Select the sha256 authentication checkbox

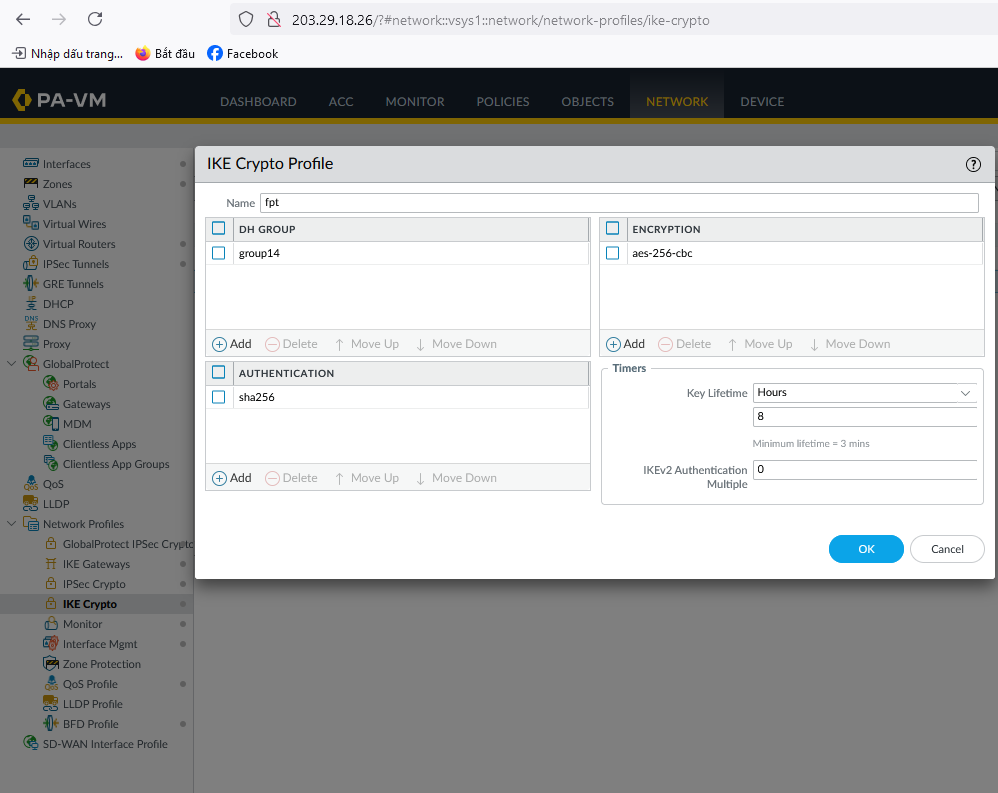(219, 397)
